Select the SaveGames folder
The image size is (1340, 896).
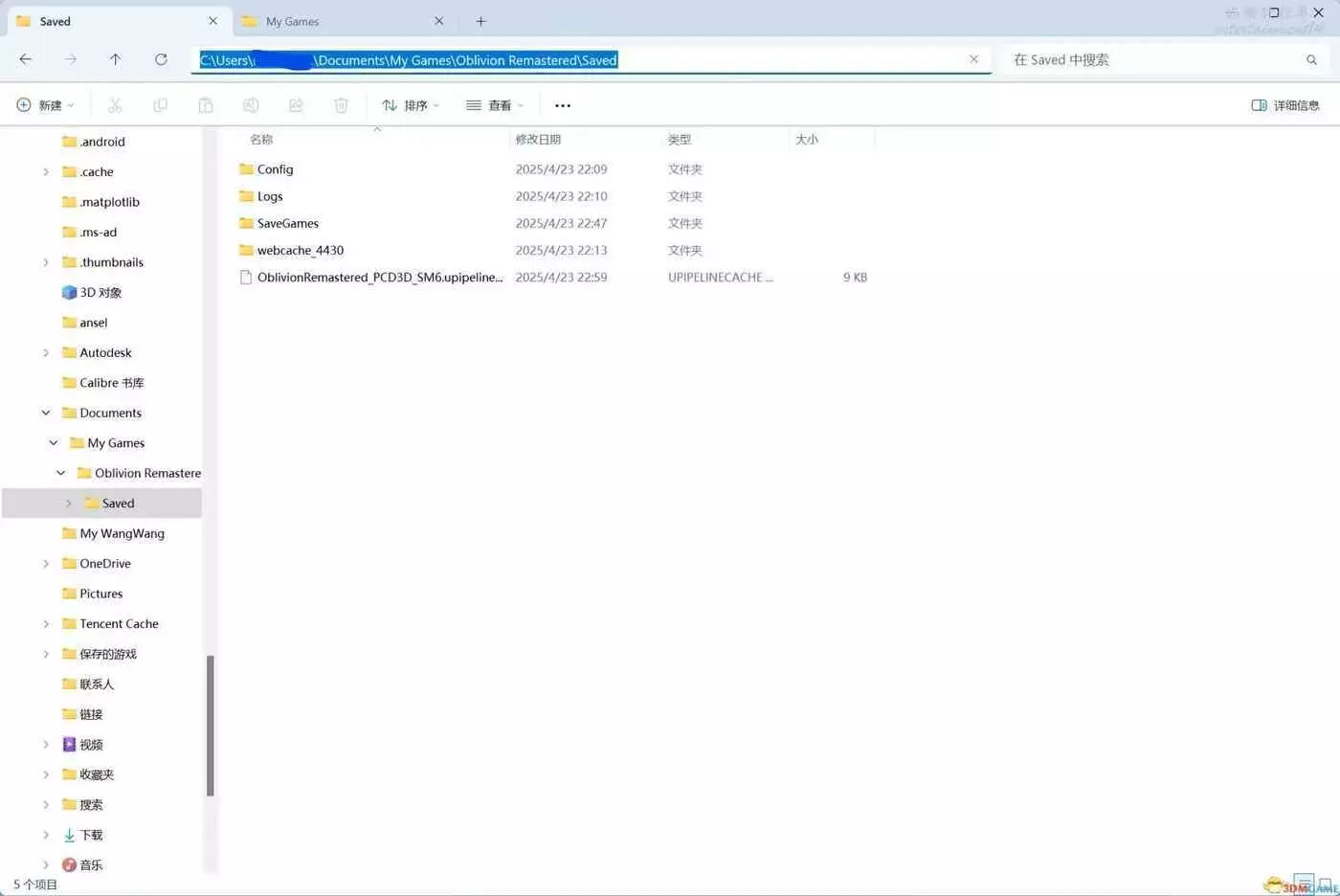coord(287,223)
